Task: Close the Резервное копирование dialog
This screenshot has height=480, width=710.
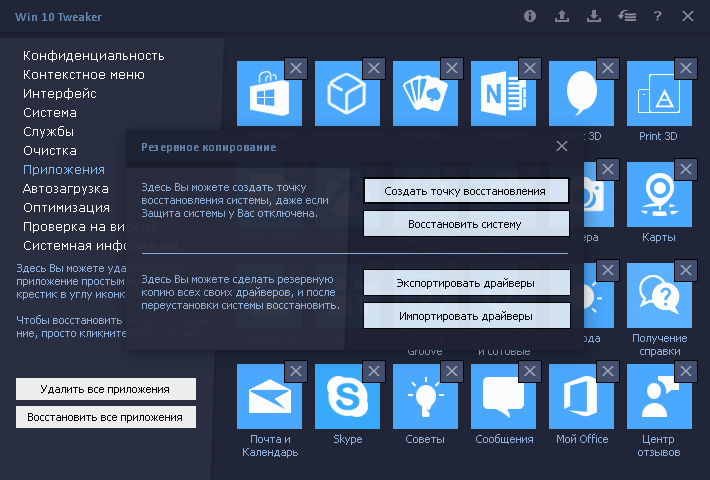Action: [x=562, y=146]
